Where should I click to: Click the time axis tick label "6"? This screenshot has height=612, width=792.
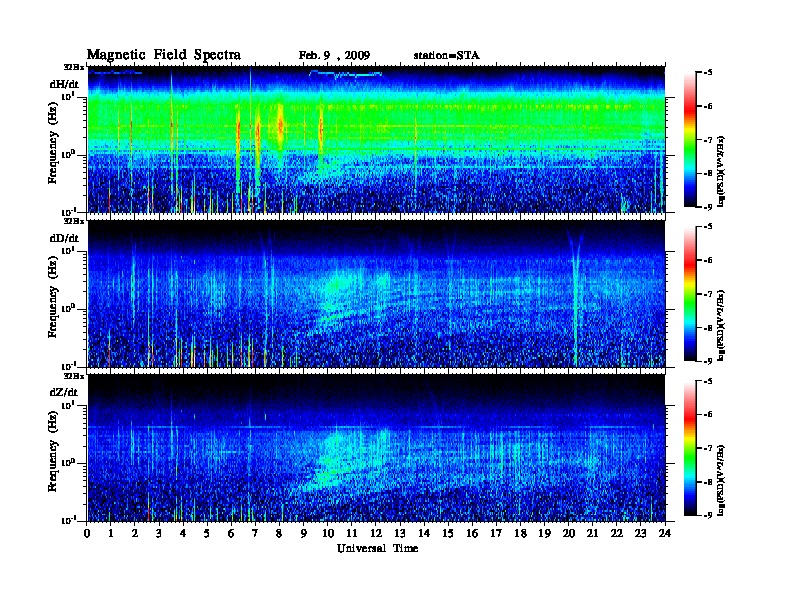point(231,533)
